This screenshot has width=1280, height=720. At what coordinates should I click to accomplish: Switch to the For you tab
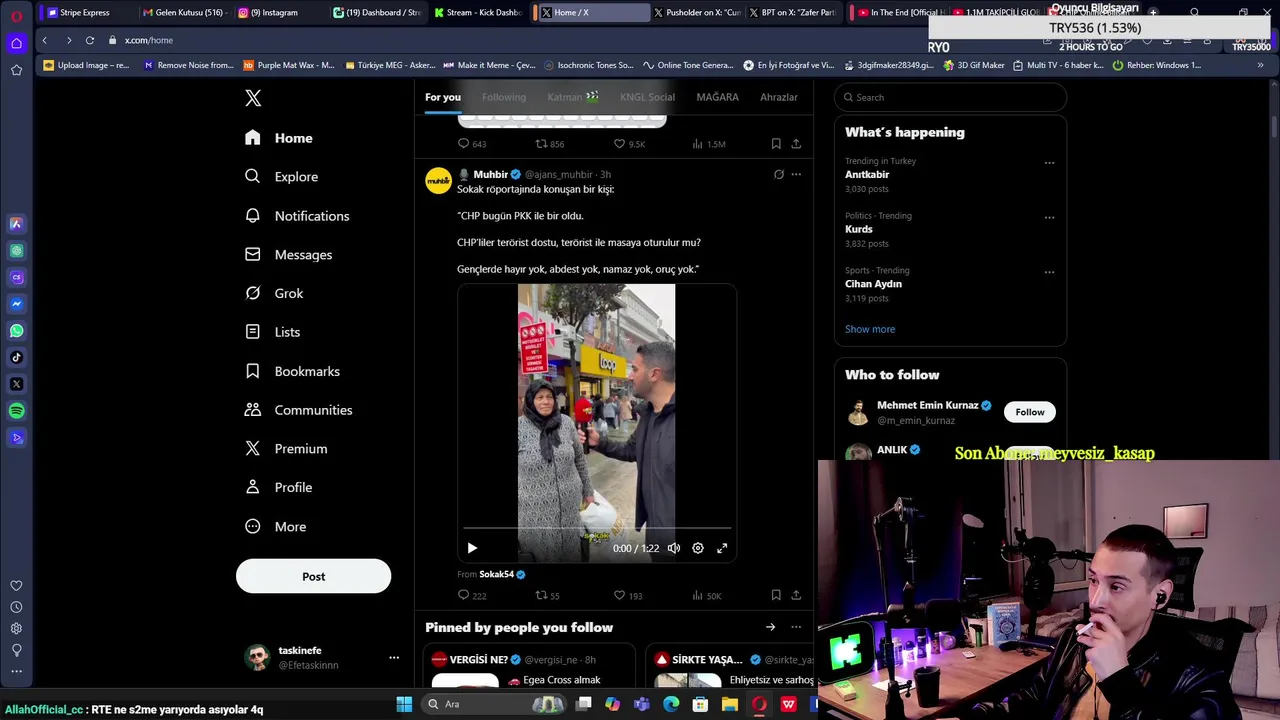pos(443,97)
